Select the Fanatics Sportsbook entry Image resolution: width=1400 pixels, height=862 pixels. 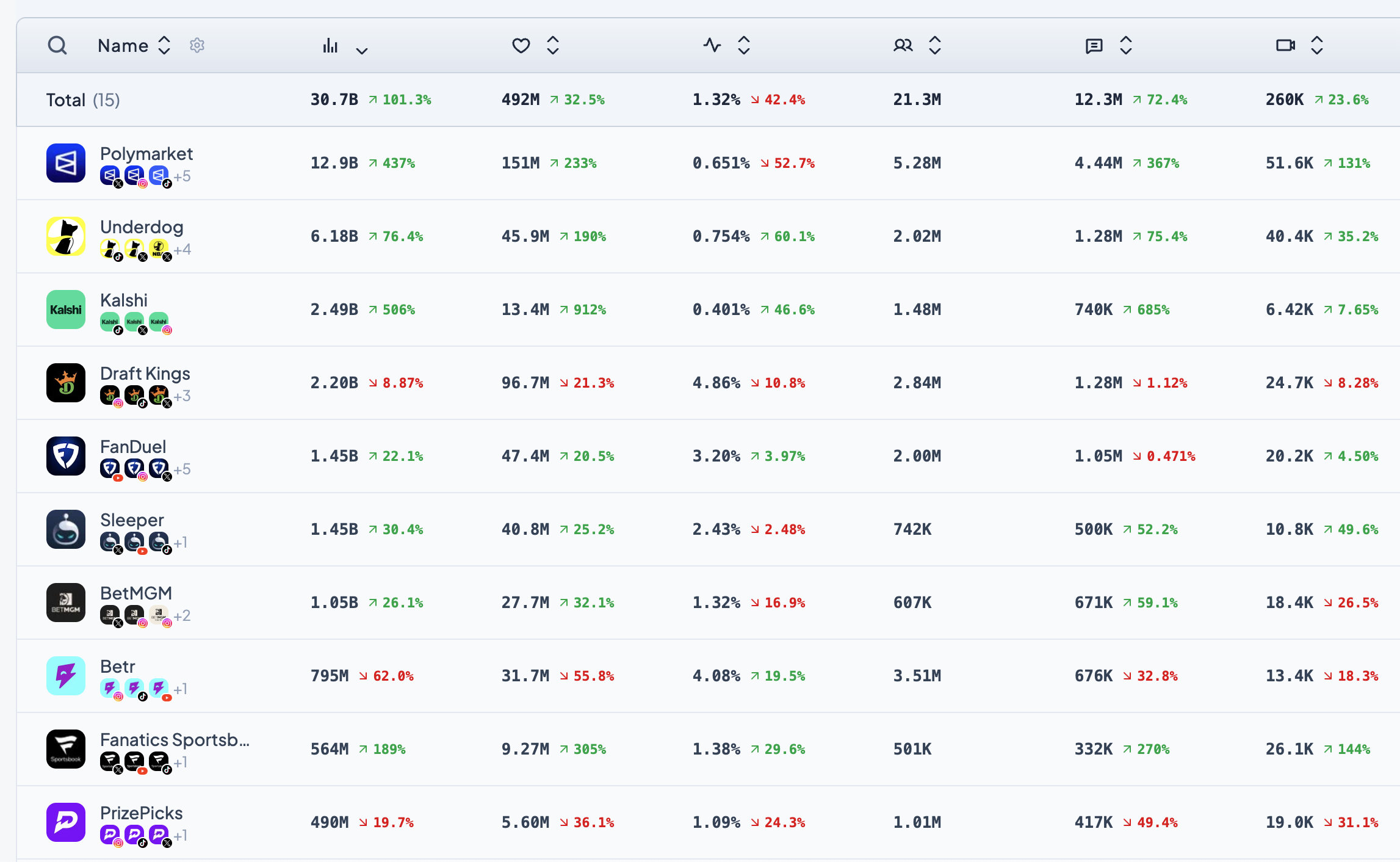click(175, 740)
